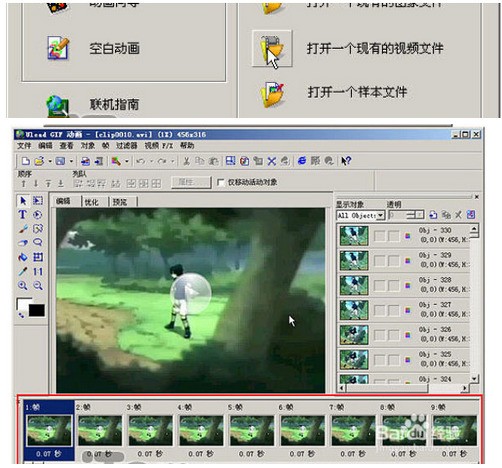Image resolution: width=502 pixels, height=468 pixels.
Task: Toggle 仅移动活动对象 checkbox
Action: (x=220, y=182)
